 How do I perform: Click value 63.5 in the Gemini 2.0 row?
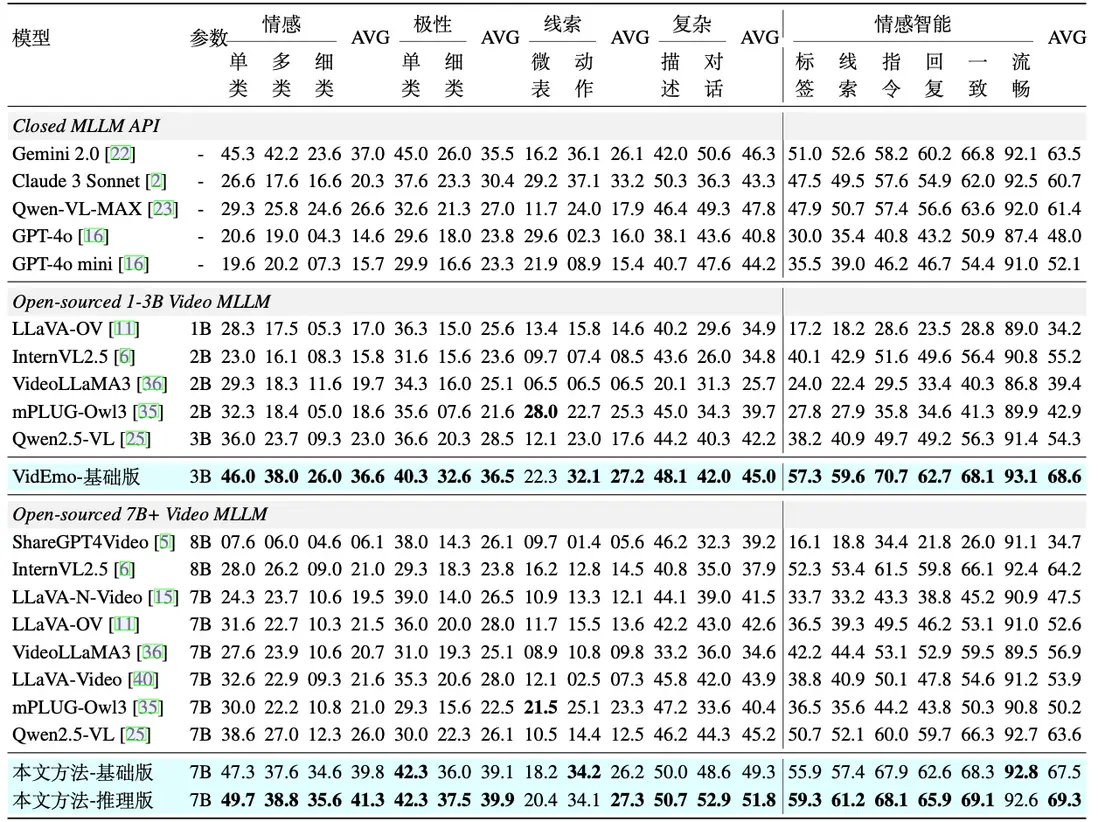pos(1064,153)
